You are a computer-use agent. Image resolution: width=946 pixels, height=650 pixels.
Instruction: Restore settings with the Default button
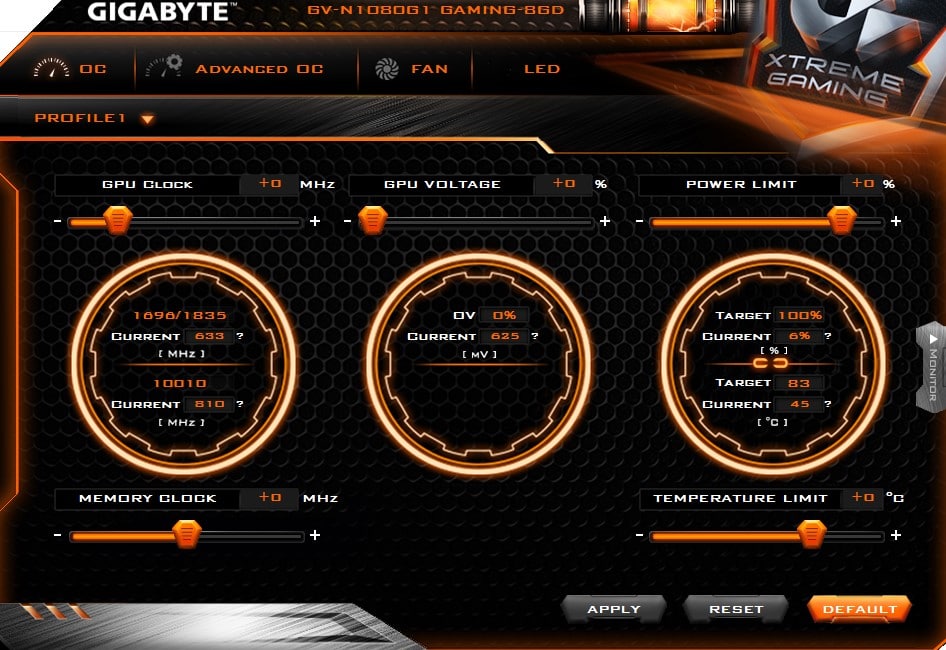tap(859, 609)
